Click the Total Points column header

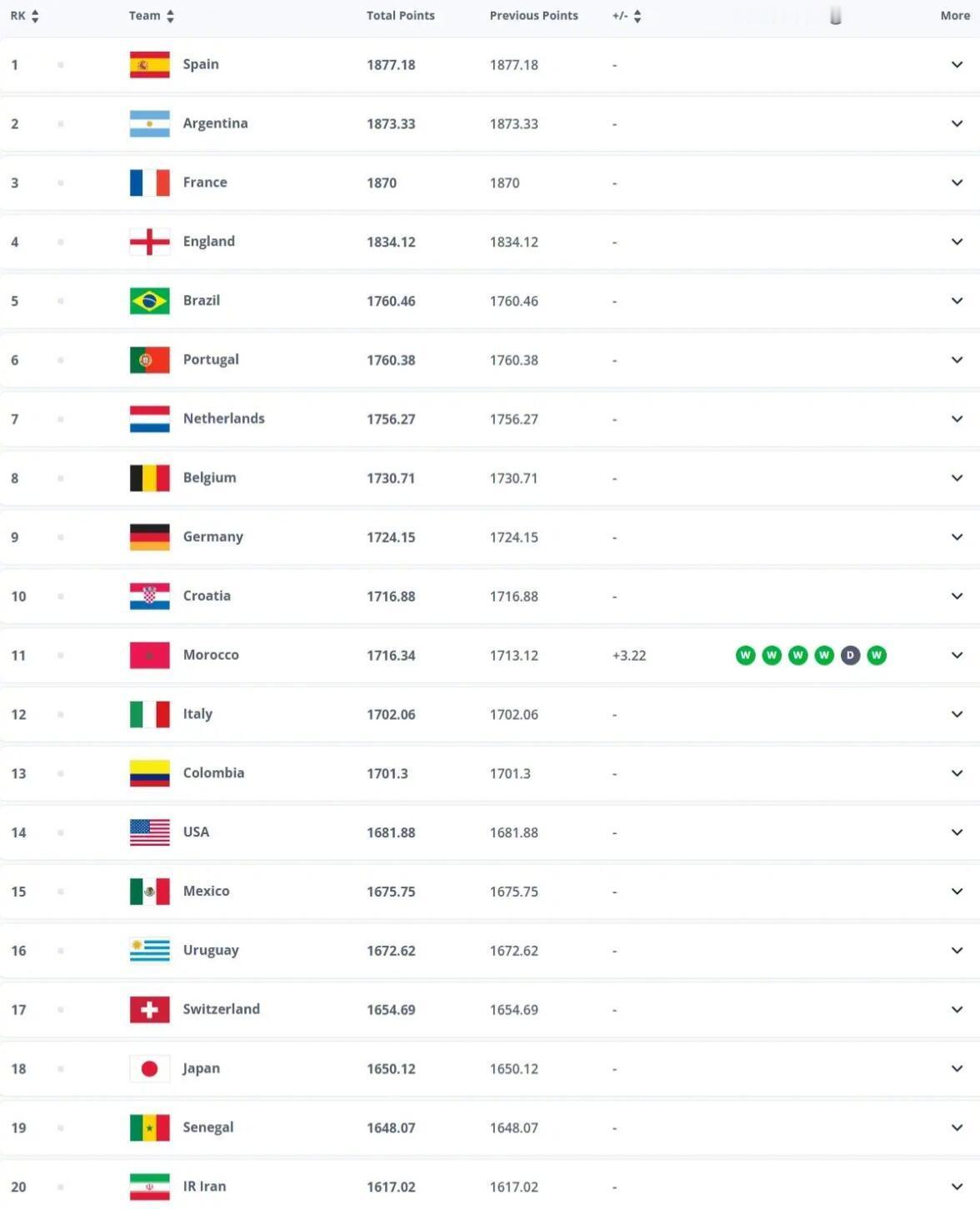(400, 16)
